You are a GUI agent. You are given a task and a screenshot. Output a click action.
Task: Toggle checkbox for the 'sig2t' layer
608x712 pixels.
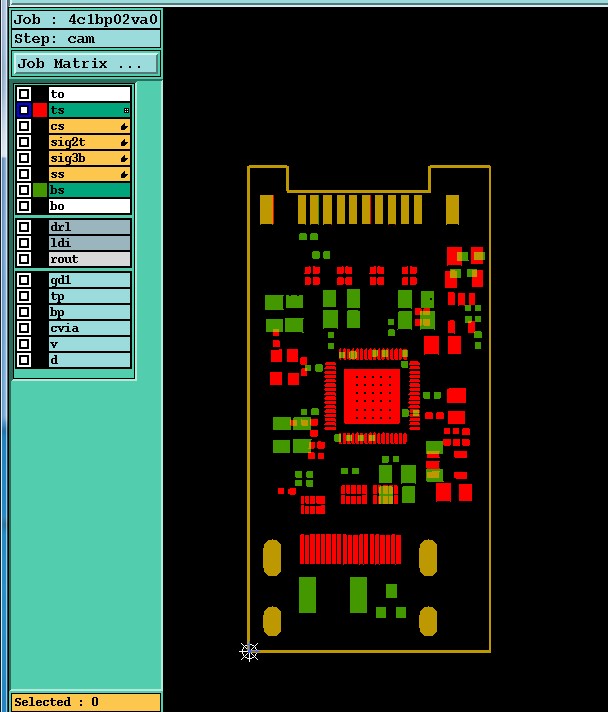(x=24, y=142)
